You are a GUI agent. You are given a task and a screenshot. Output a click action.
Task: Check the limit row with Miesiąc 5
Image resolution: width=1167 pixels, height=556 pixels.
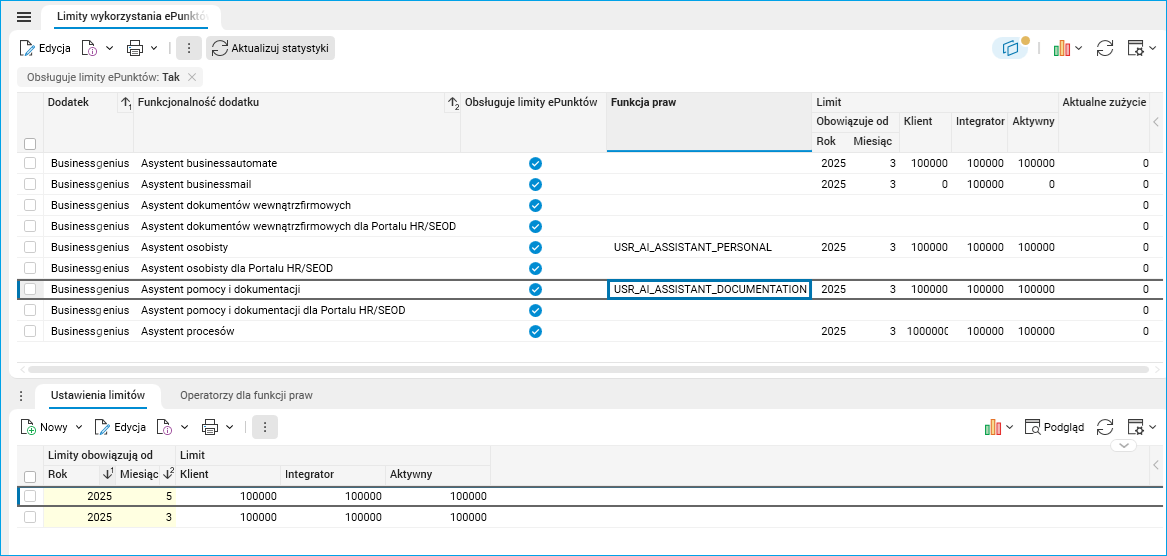[x=30, y=496]
